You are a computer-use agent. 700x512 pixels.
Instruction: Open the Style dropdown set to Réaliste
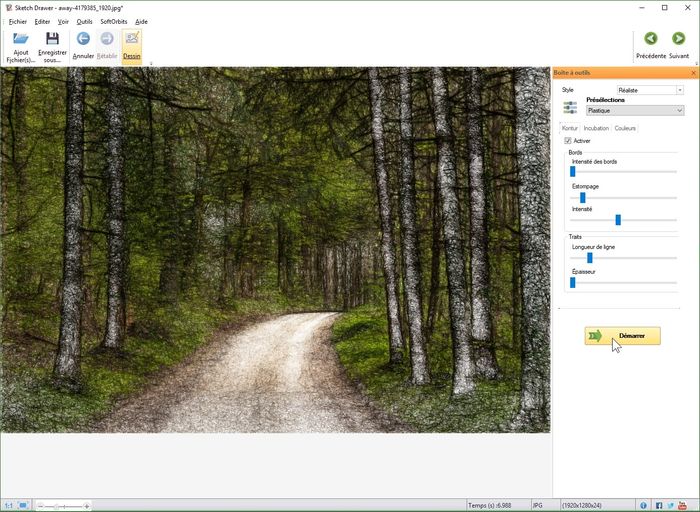pyautogui.click(x=650, y=90)
